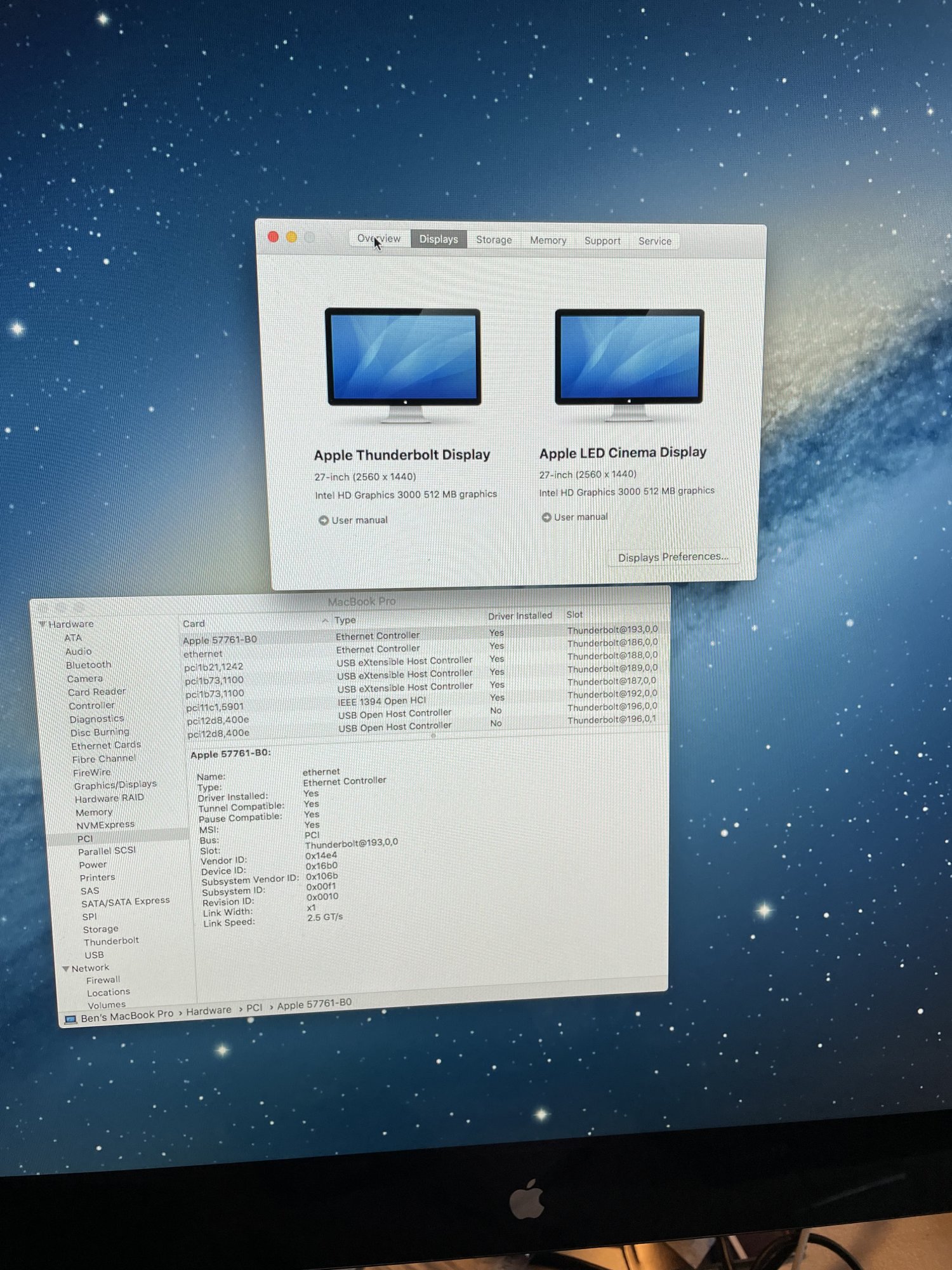This screenshot has height=1270, width=952.
Task: Minimize the About This Mac window
Action: [x=292, y=237]
